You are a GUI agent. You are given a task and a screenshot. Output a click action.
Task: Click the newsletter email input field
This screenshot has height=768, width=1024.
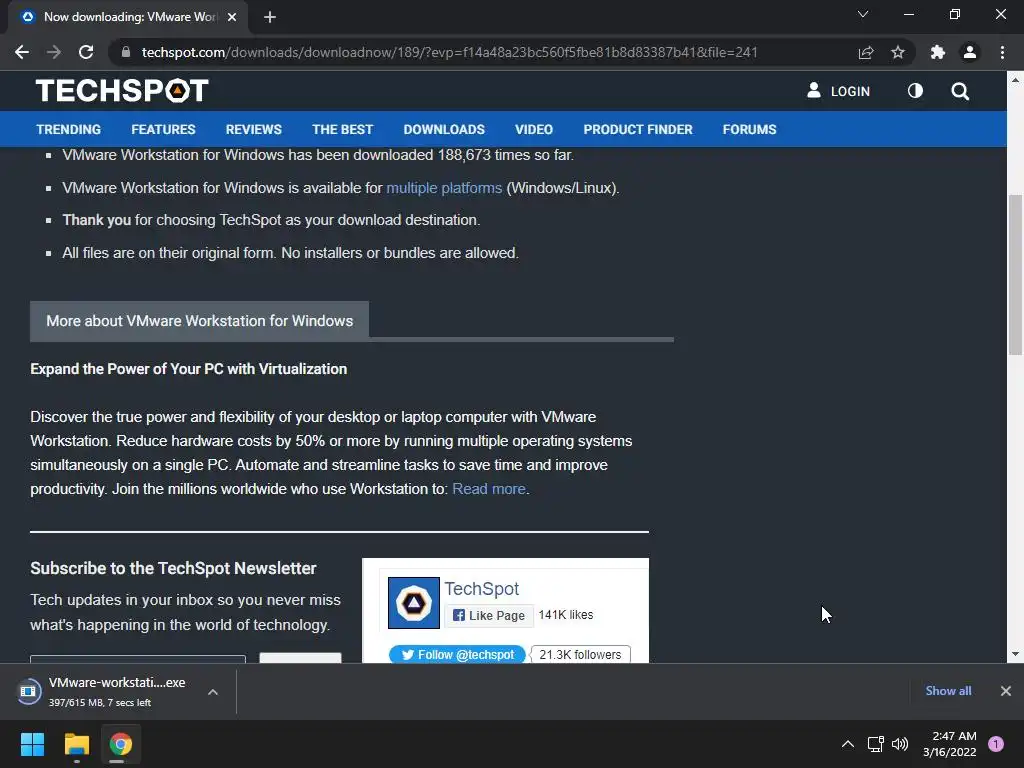click(x=138, y=659)
